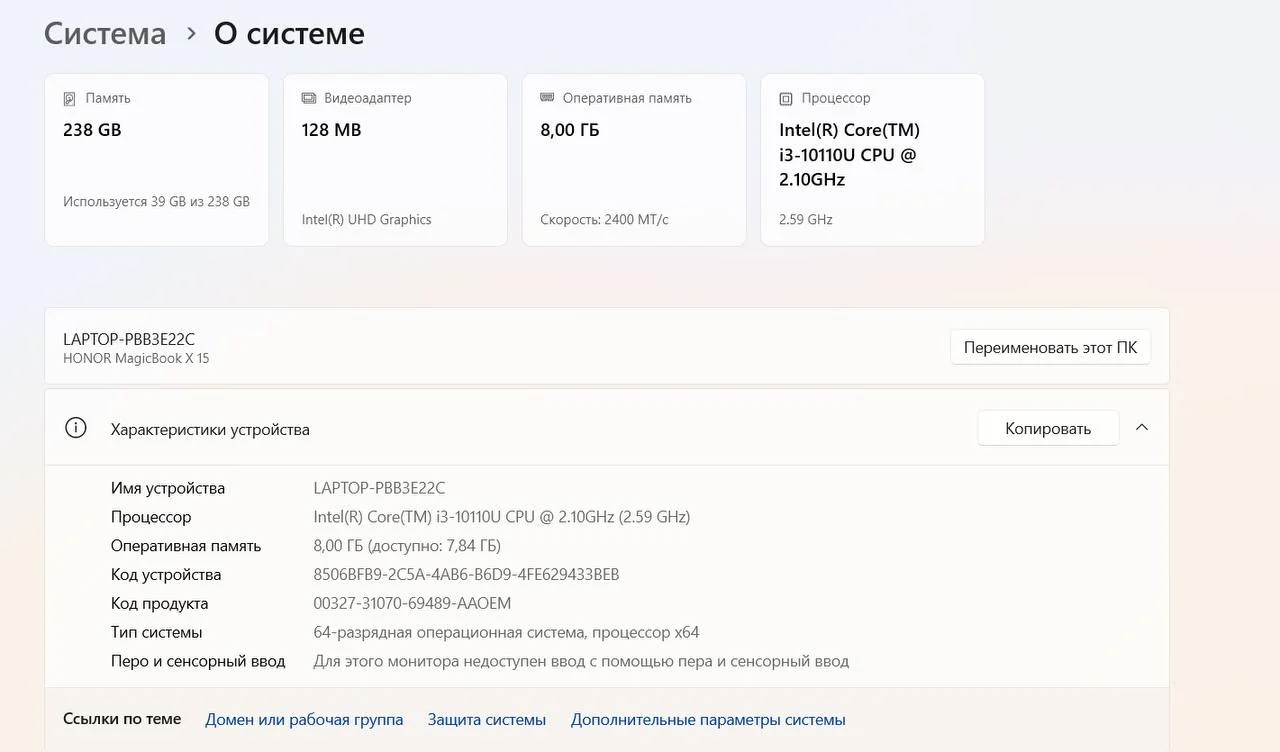Click Переименовать этот ПК button
The width and height of the screenshot is (1280, 752).
coord(1050,348)
